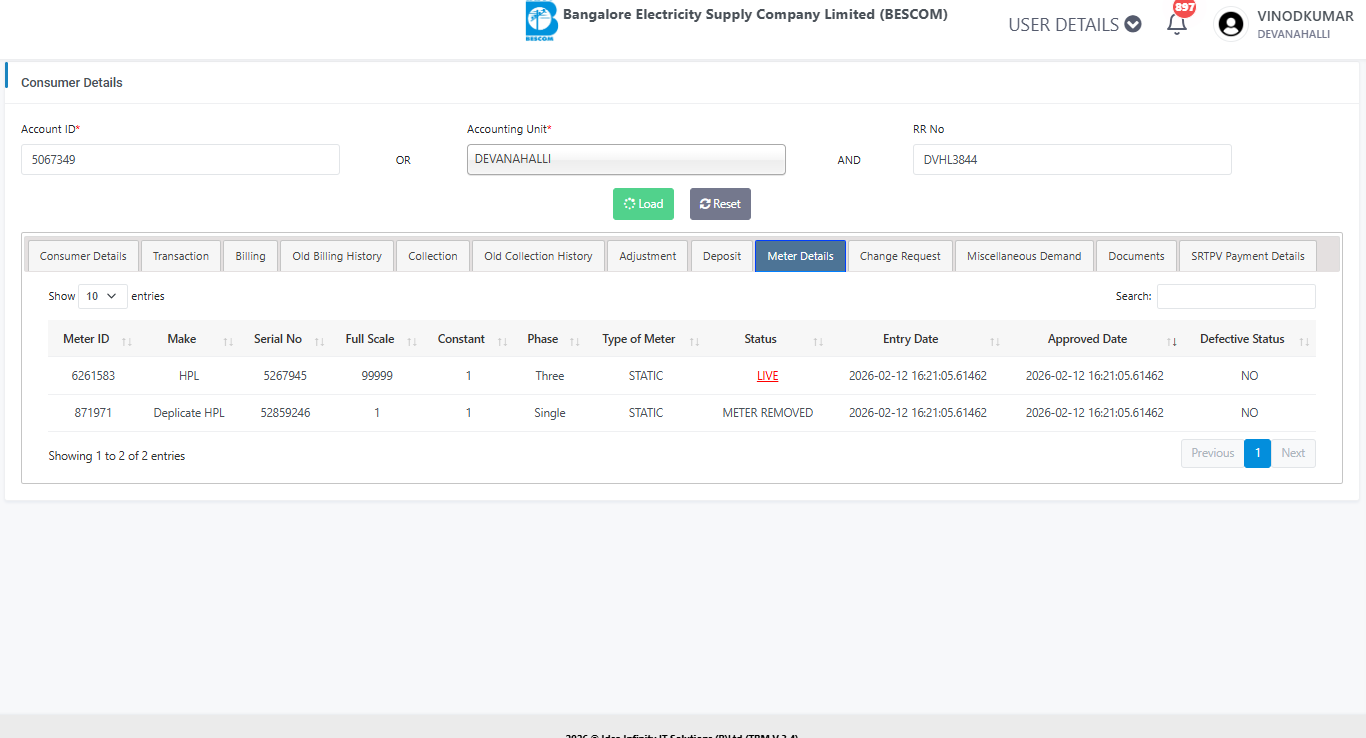
Task: Click the table Search field
Action: 1236,296
